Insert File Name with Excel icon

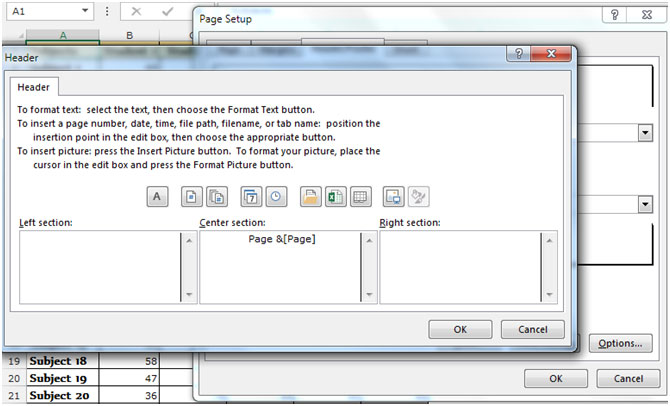click(335, 197)
